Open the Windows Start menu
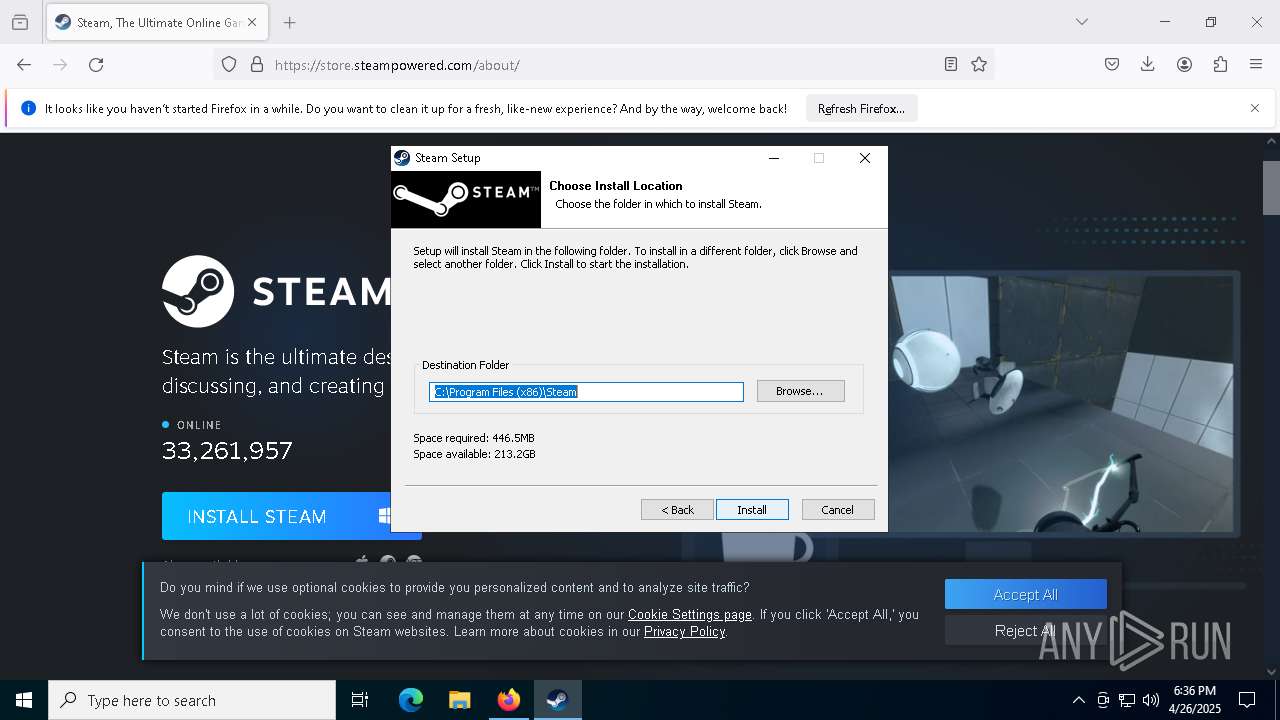This screenshot has height=720, width=1280. pos(24,700)
